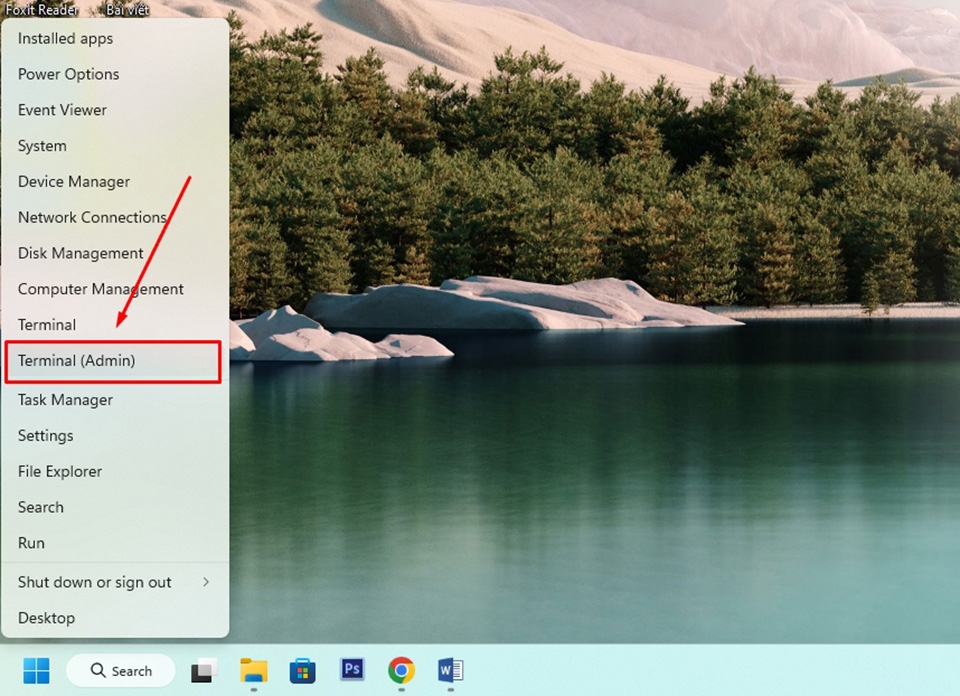The image size is (960, 696).
Task: Select Desktop at the bottom of the menu
Action: (46, 618)
